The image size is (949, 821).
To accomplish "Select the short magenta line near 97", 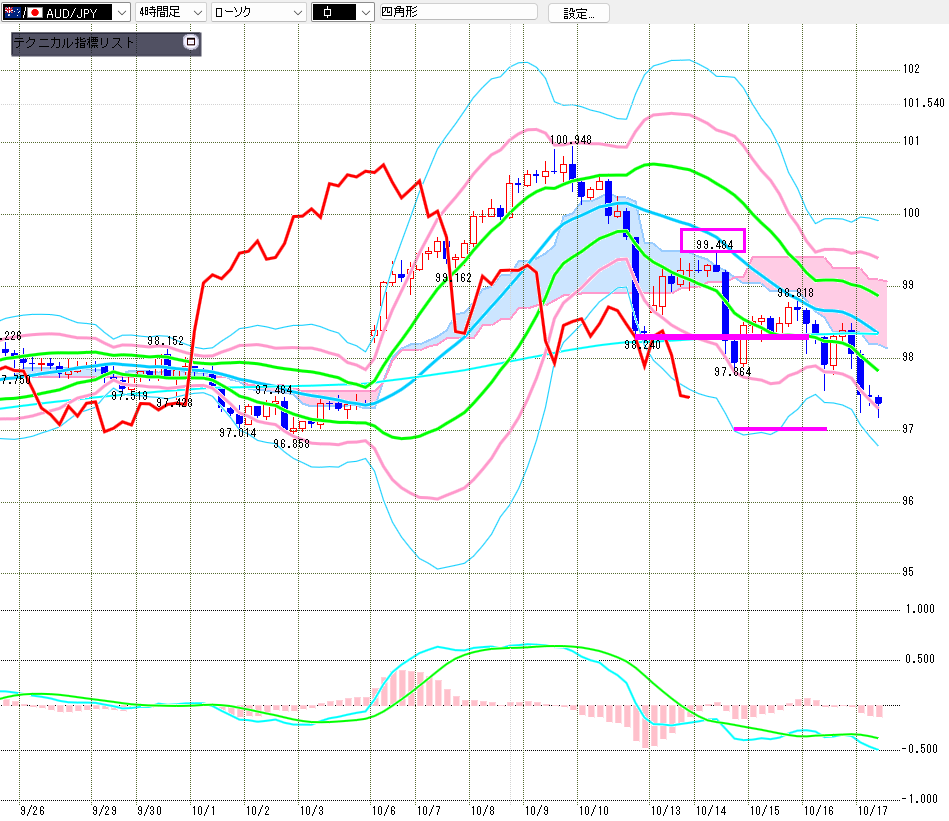I will 780,429.
